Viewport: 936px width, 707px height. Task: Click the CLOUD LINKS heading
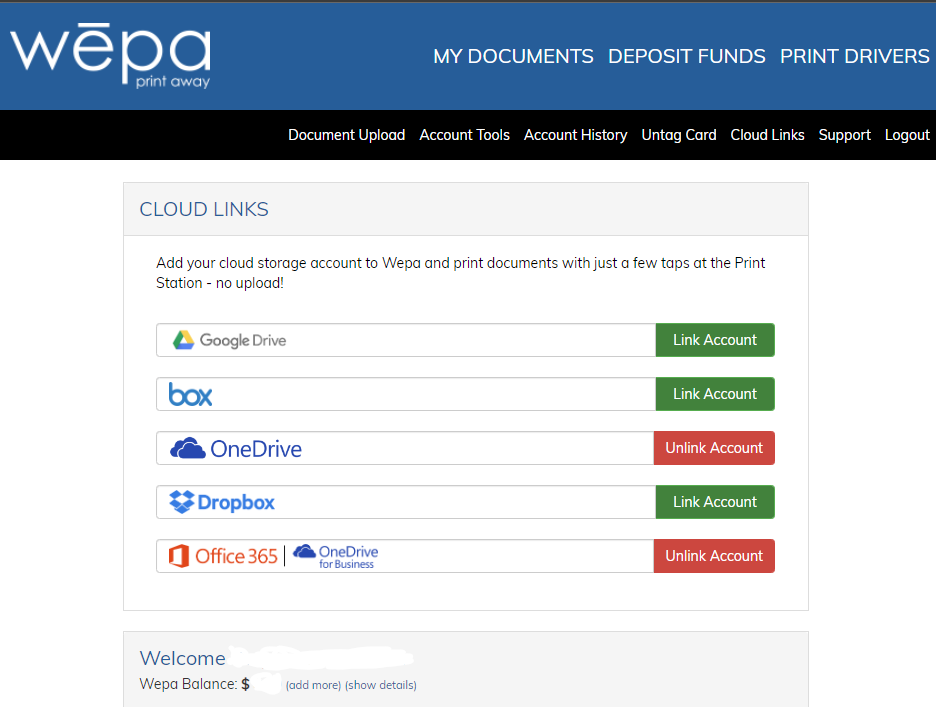click(204, 210)
